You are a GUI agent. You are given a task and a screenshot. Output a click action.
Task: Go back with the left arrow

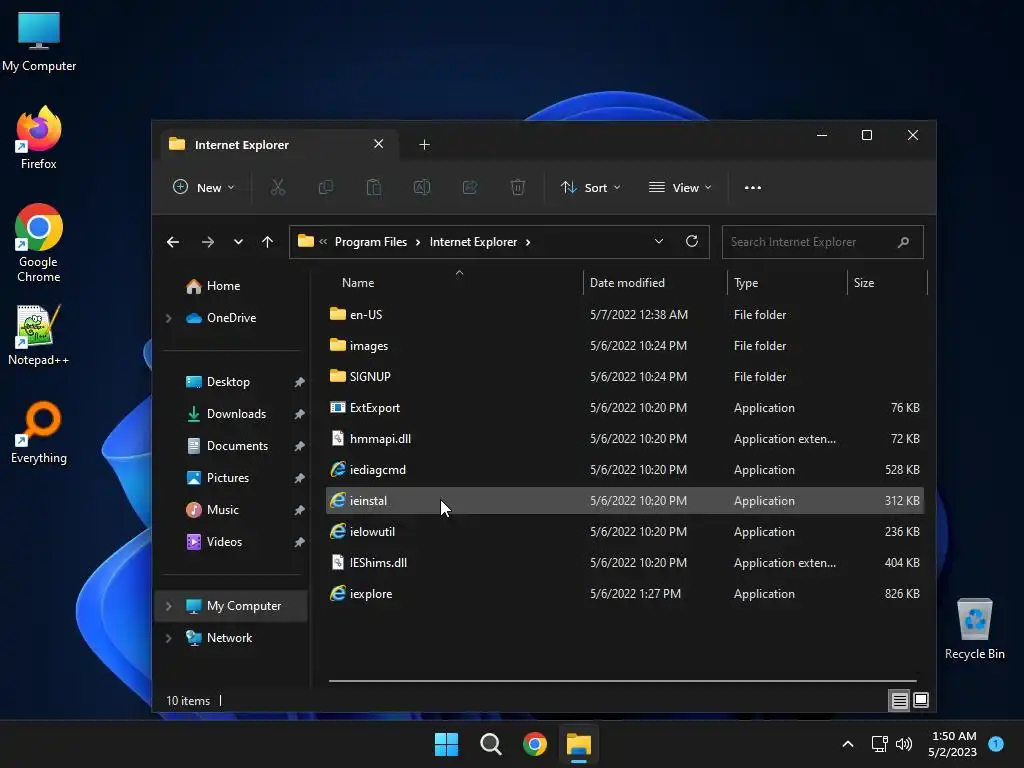click(173, 242)
